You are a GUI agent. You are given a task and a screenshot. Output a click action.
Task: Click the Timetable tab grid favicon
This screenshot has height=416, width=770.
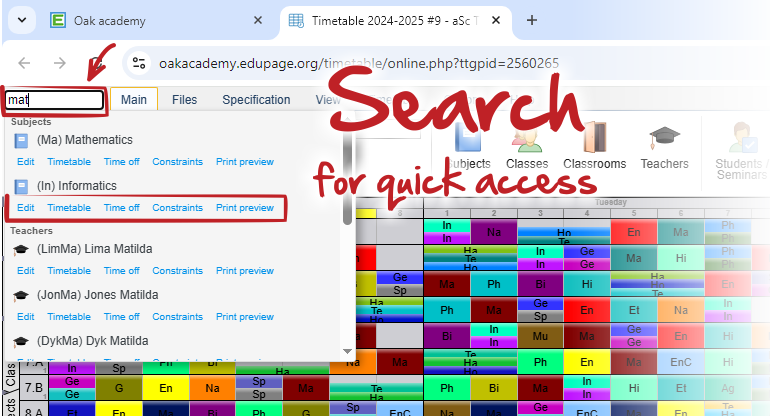pos(296,21)
